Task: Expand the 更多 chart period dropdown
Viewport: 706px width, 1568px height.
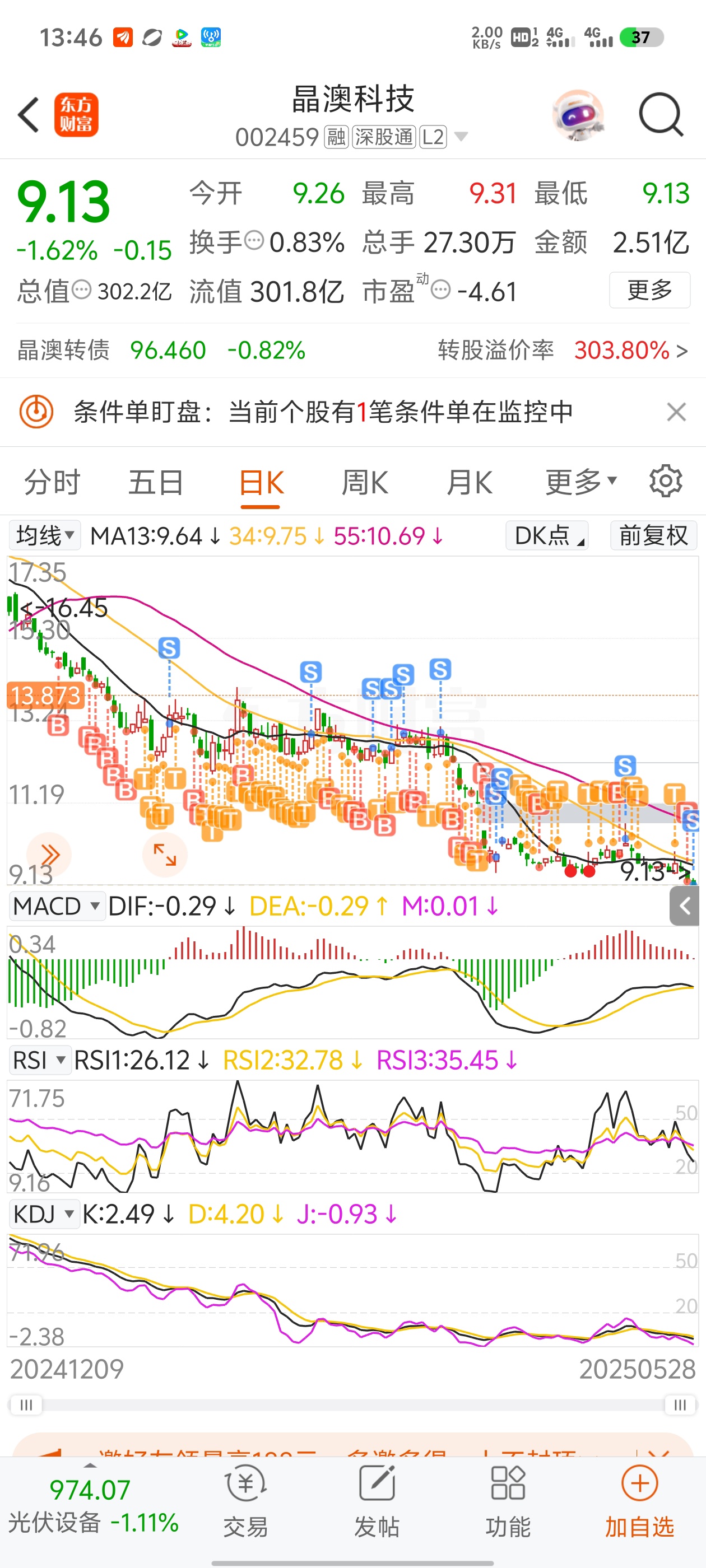Action: pos(580,482)
